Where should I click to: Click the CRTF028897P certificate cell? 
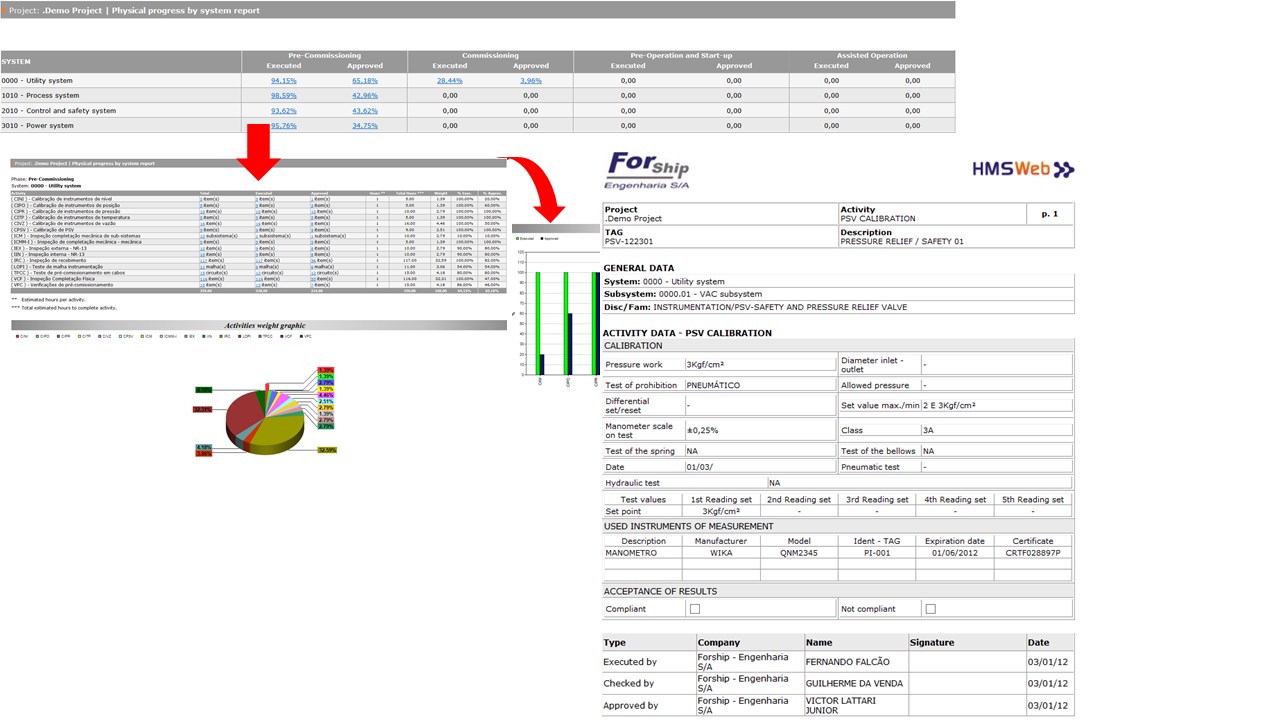[1033, 552]
